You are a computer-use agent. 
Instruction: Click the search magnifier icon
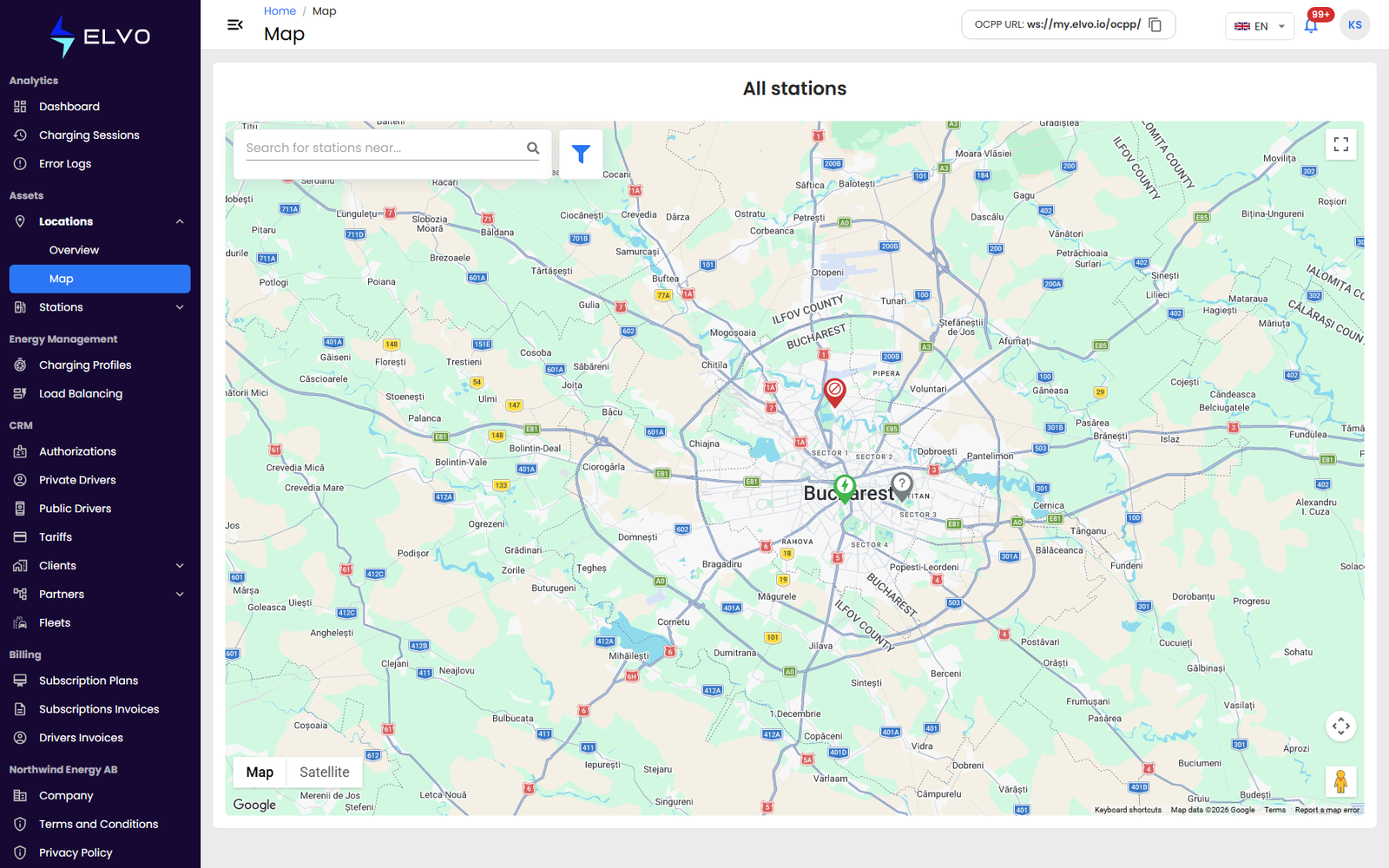click(x=533, y=148)
